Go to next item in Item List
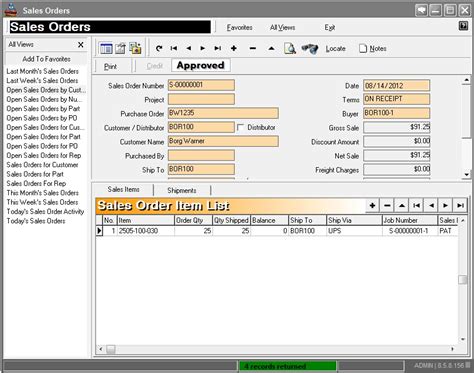Viewport: 474px width, 373px height. pos(446,205)
